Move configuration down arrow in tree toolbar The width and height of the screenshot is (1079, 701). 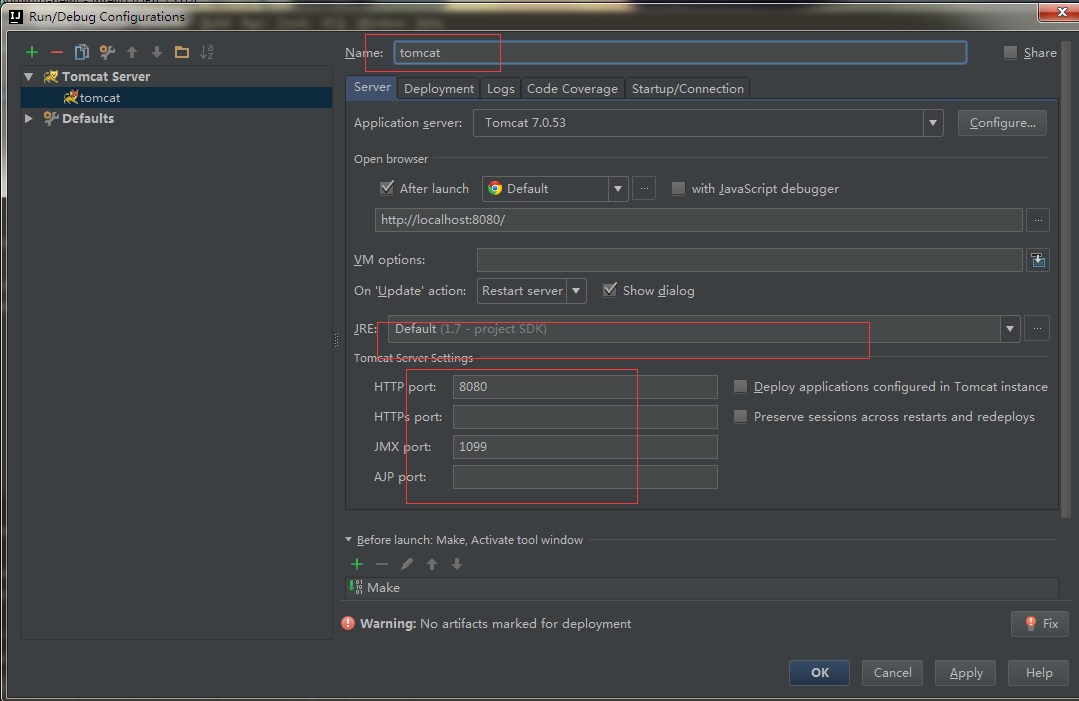pyautogui.click(x=157, y=52)
